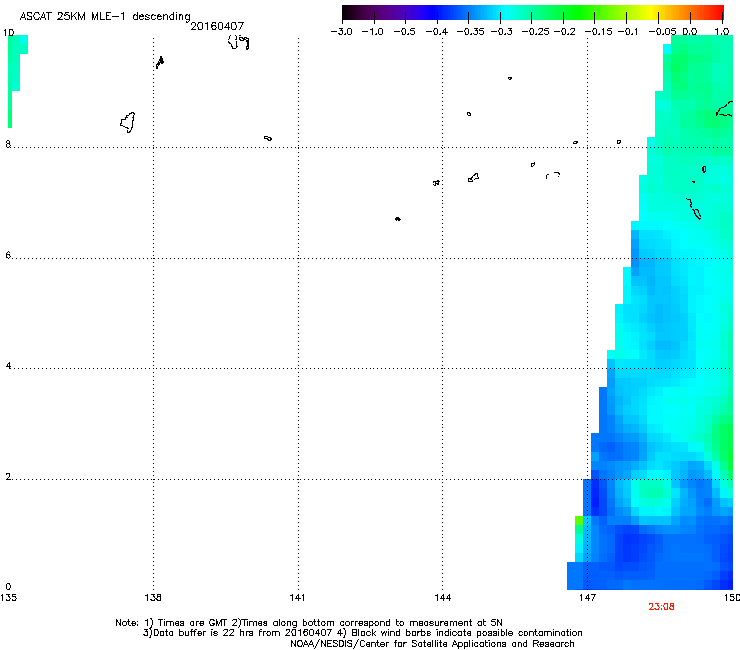The image size is (740, 650).
Task: Click the colorbar label 1.0
Action: point(722,32)
